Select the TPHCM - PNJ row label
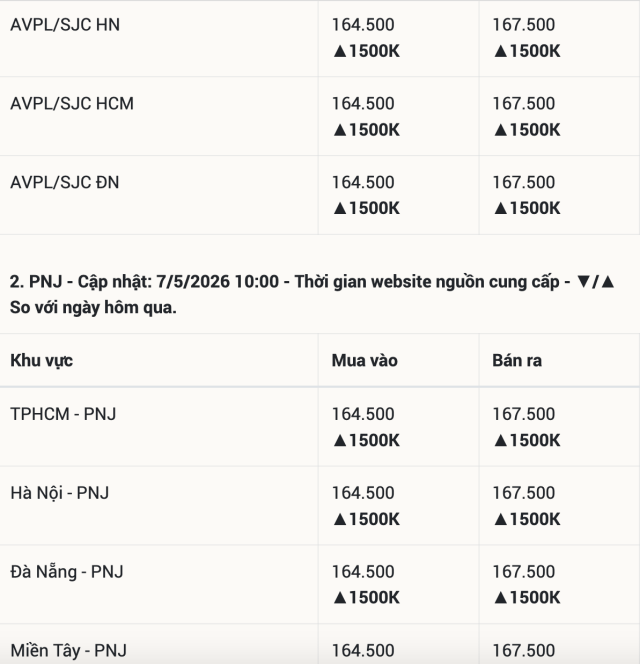The image size is (640, 664). [x=63, y=414]
